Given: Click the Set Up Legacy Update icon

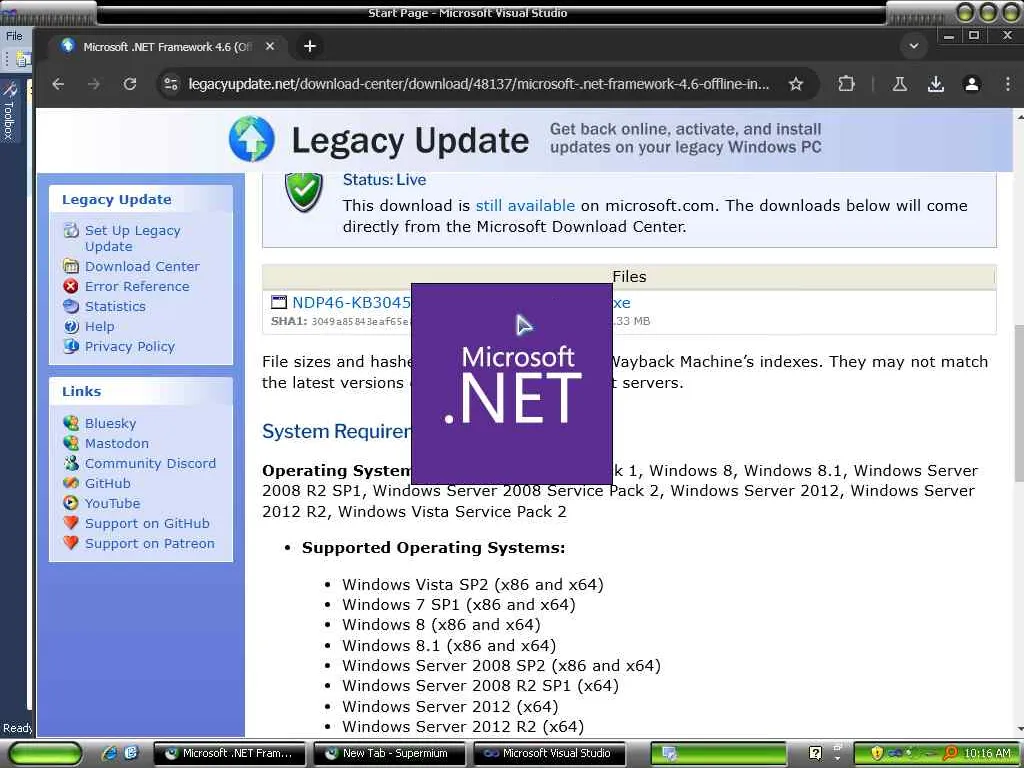Looking at the screenshot, I should (71, 230).
